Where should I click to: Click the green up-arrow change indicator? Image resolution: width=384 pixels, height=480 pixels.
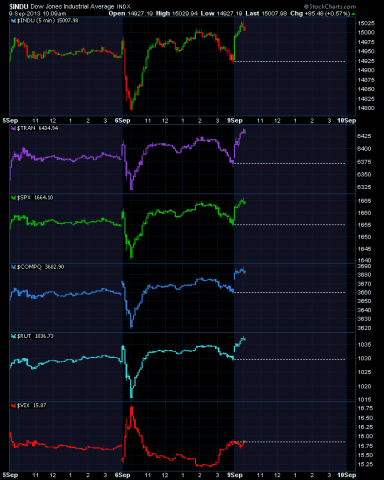(353, 14)
